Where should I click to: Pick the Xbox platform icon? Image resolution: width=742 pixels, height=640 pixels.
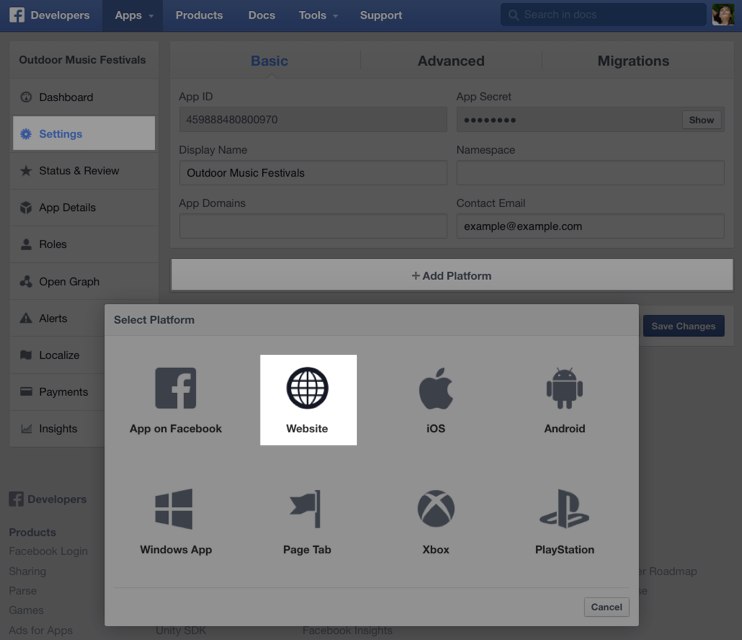pyautogui.click(x=436, y=508)
